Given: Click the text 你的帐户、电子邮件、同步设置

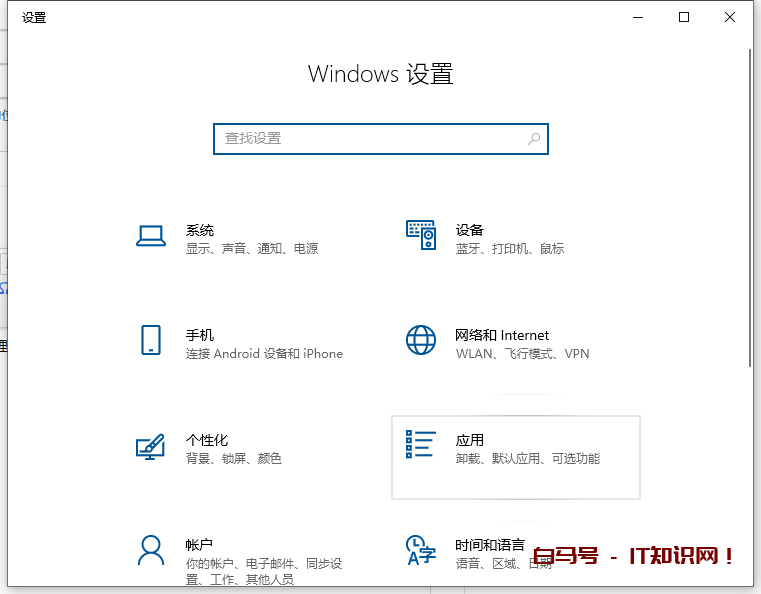Looking at the screenshot, I should [264, 571].
